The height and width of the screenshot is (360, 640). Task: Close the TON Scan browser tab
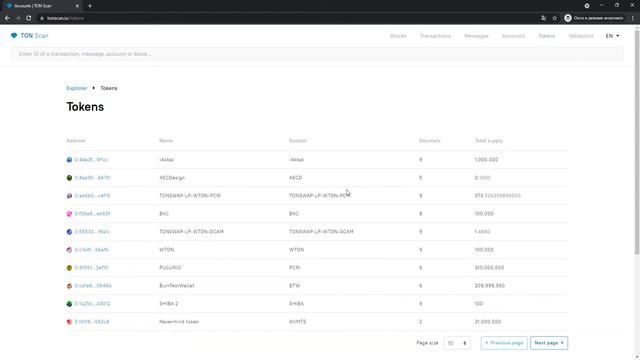[77, 6]
